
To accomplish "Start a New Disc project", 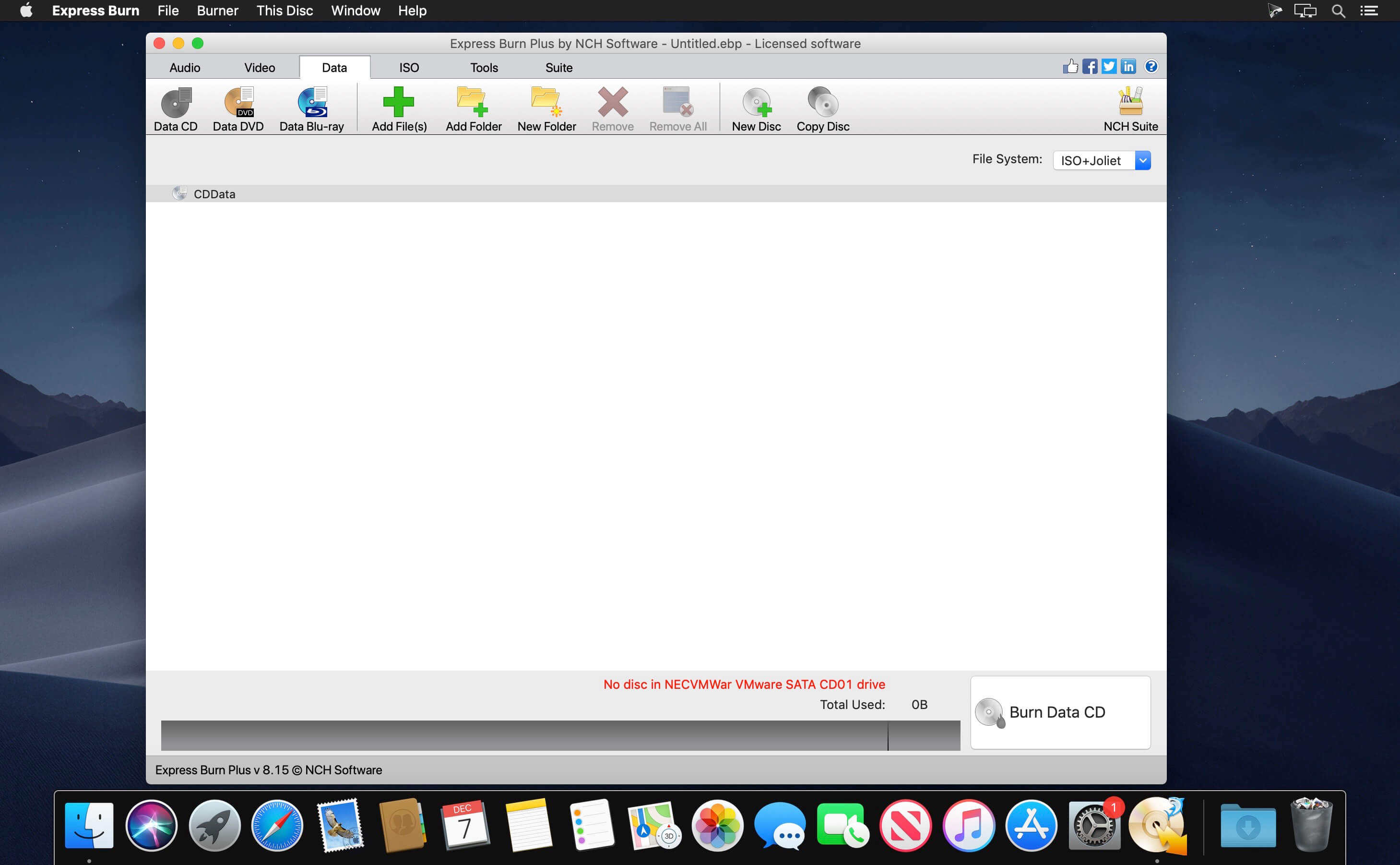I will click(x=756, y=110).
